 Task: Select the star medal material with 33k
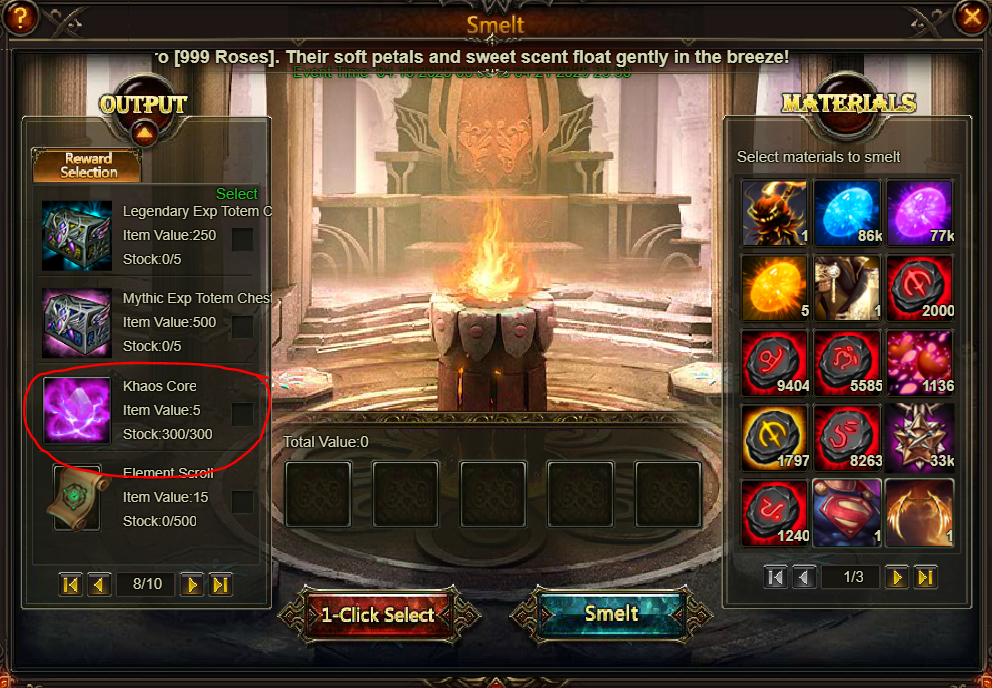920,437
